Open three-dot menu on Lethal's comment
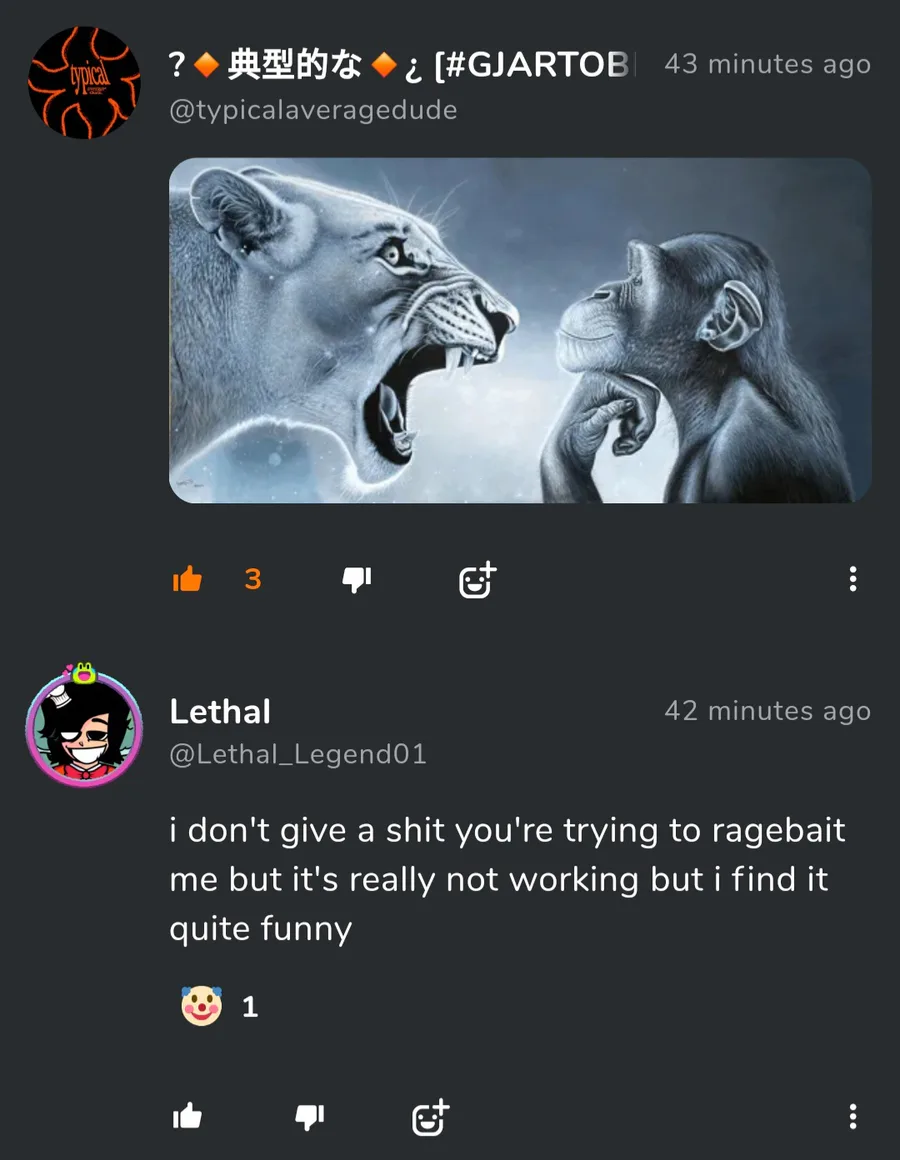The image size is (900, 1160). pyautogui.click(x=852, y=1116)
